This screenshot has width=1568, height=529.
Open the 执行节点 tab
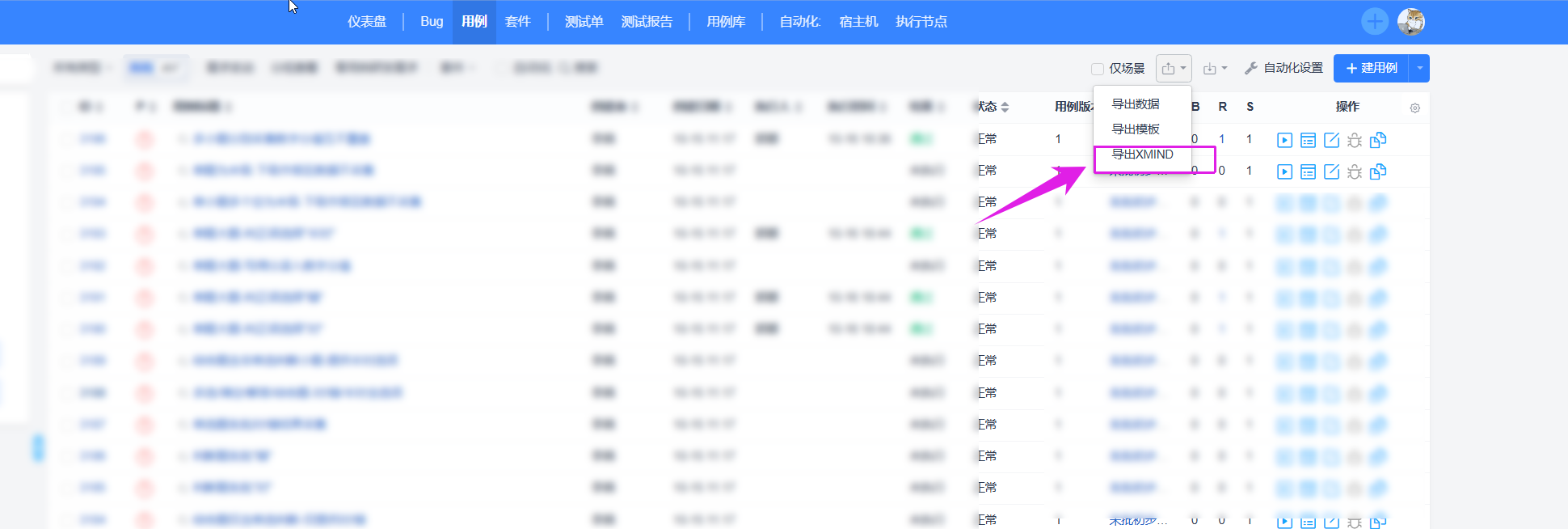coord(921,22)
